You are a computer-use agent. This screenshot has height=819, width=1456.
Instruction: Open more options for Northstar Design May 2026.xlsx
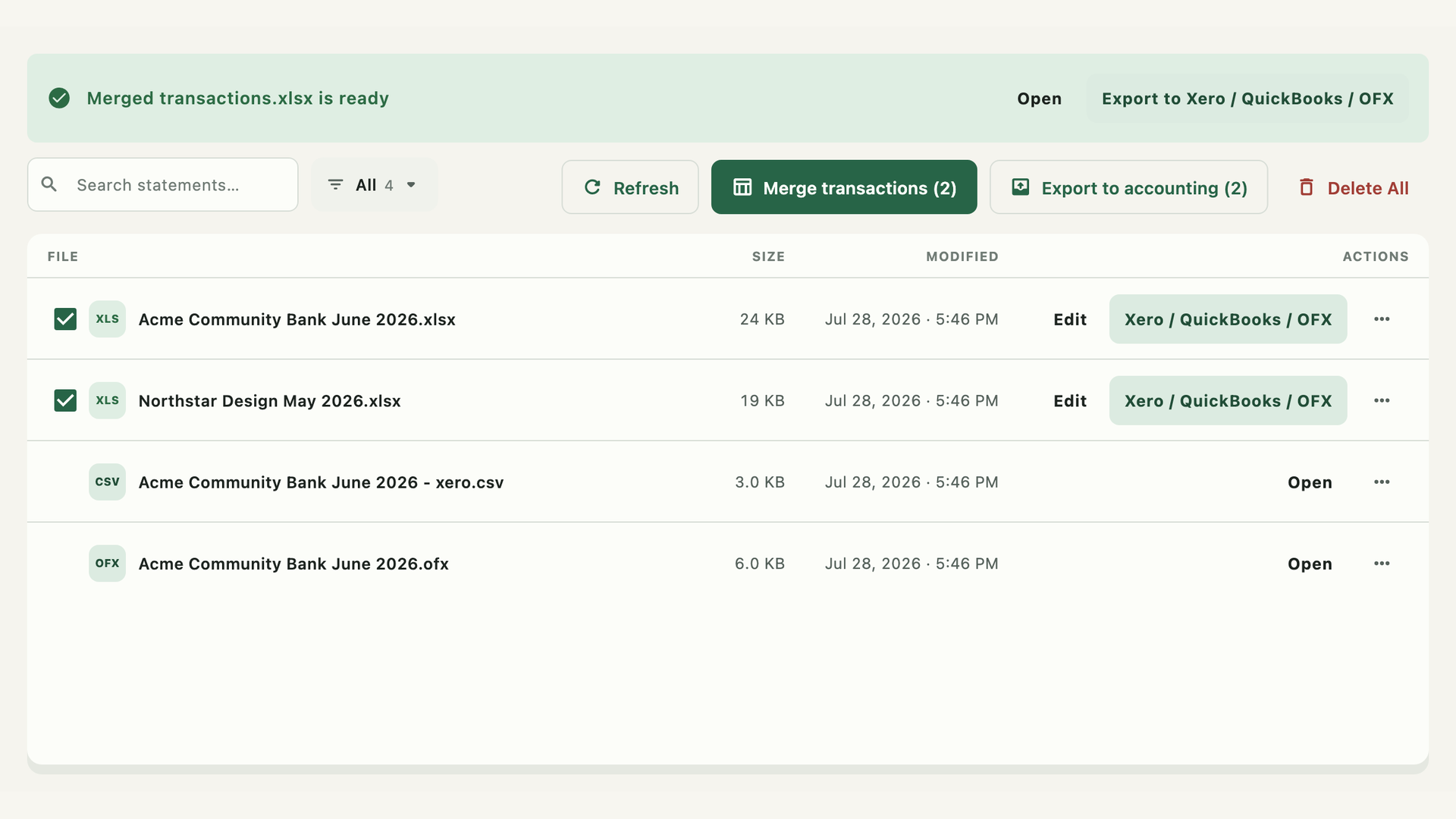click(x=1382, y=400)
